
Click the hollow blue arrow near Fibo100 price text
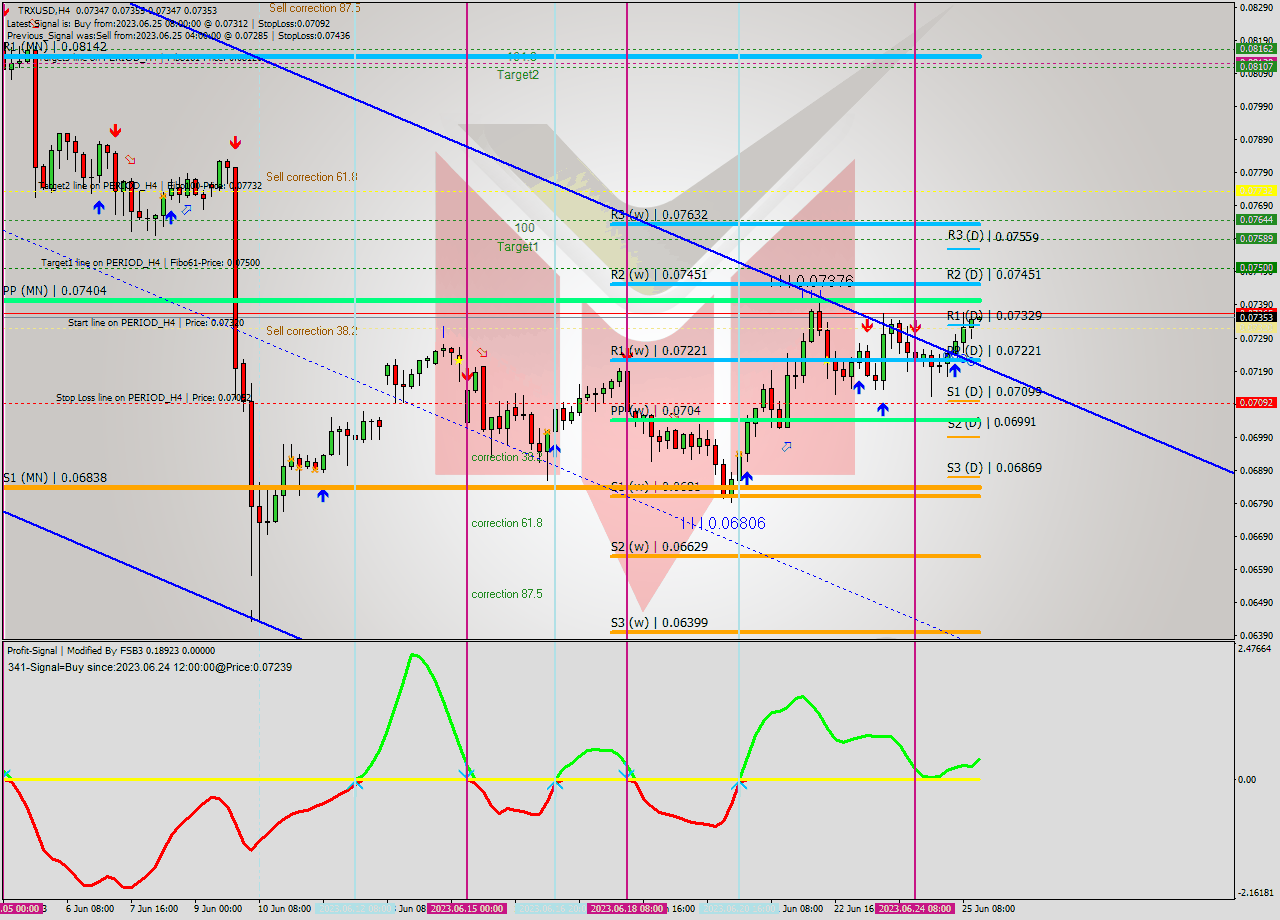[186, 210]
